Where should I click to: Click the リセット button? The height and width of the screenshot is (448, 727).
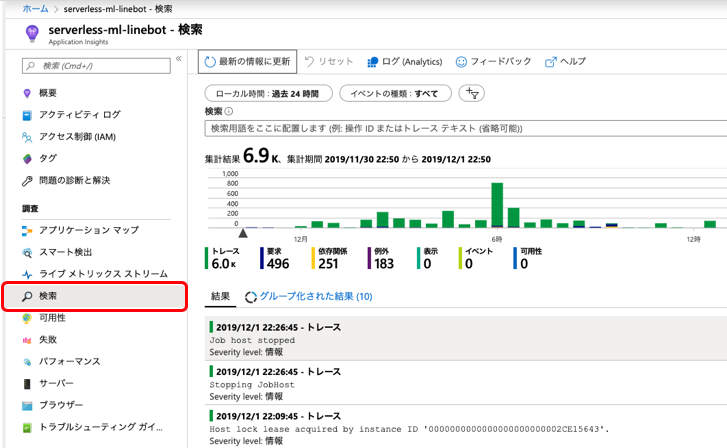point(329,61)
